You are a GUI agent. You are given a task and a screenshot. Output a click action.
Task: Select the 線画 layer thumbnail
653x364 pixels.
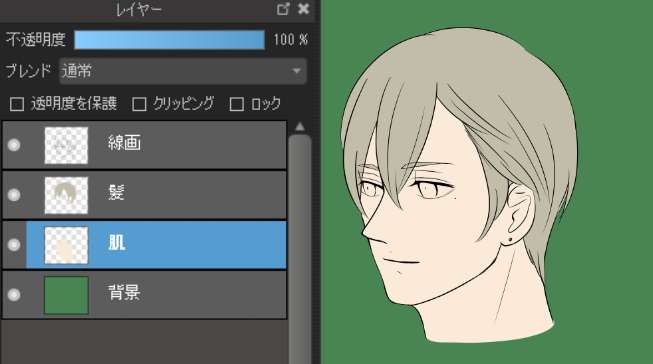[x=66, y=145]
